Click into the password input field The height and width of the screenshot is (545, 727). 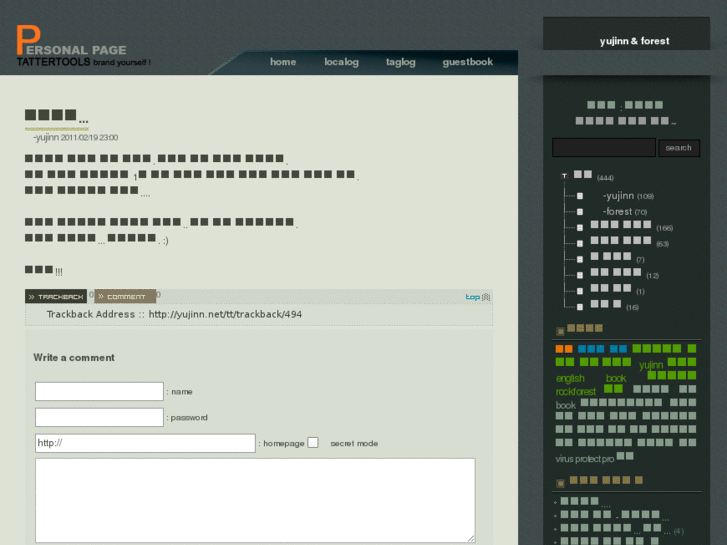[x=99, y=417]
